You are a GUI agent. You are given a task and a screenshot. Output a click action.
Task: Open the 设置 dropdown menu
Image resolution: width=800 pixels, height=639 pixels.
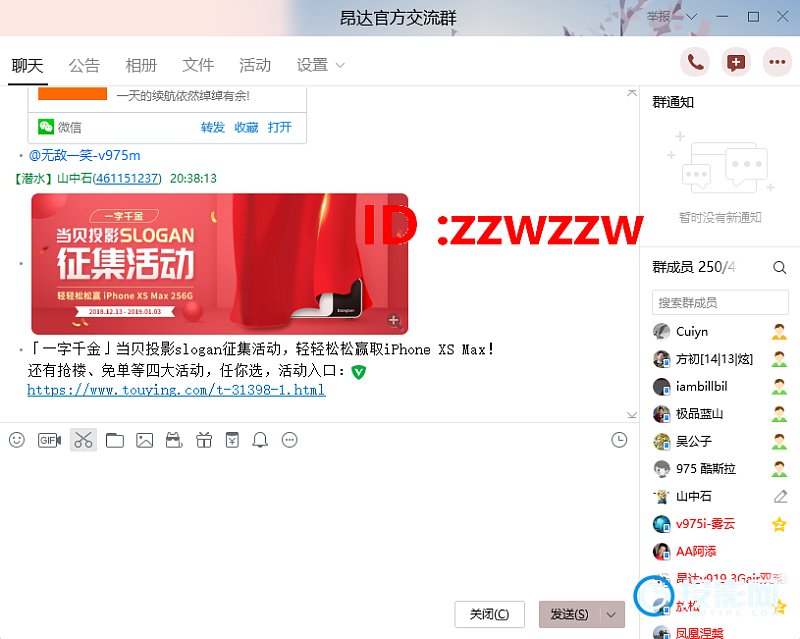(x=321, y=65)
